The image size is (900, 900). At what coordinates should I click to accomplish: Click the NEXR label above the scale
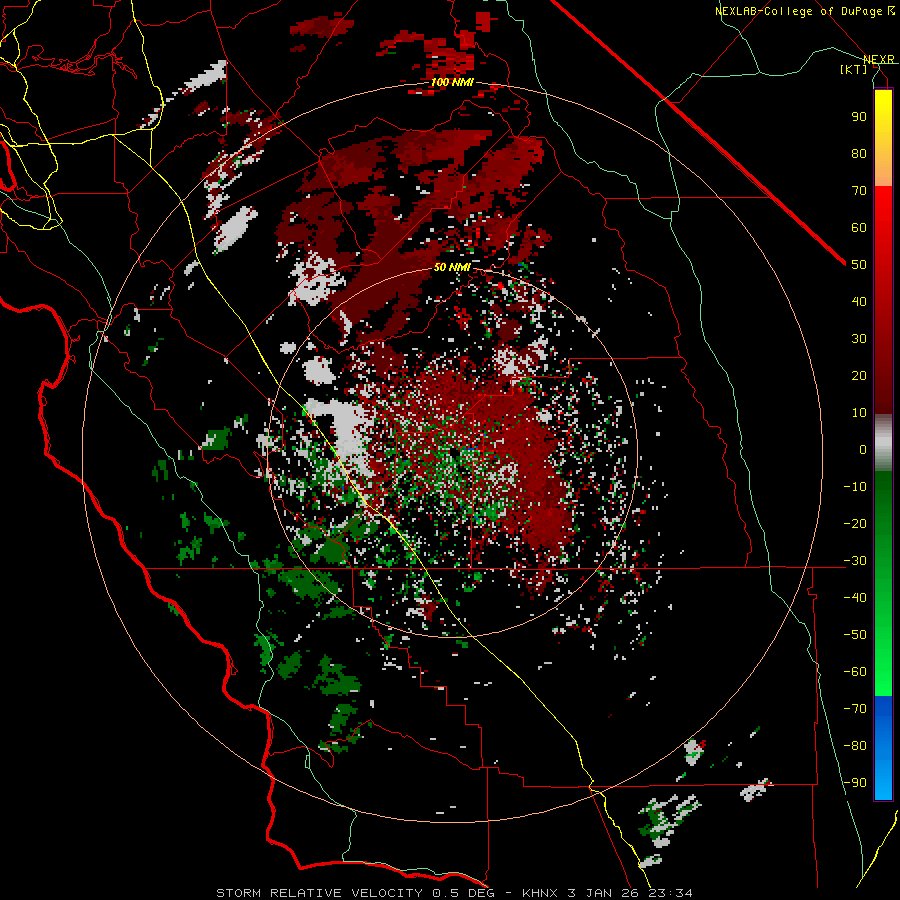click(879, 59)
